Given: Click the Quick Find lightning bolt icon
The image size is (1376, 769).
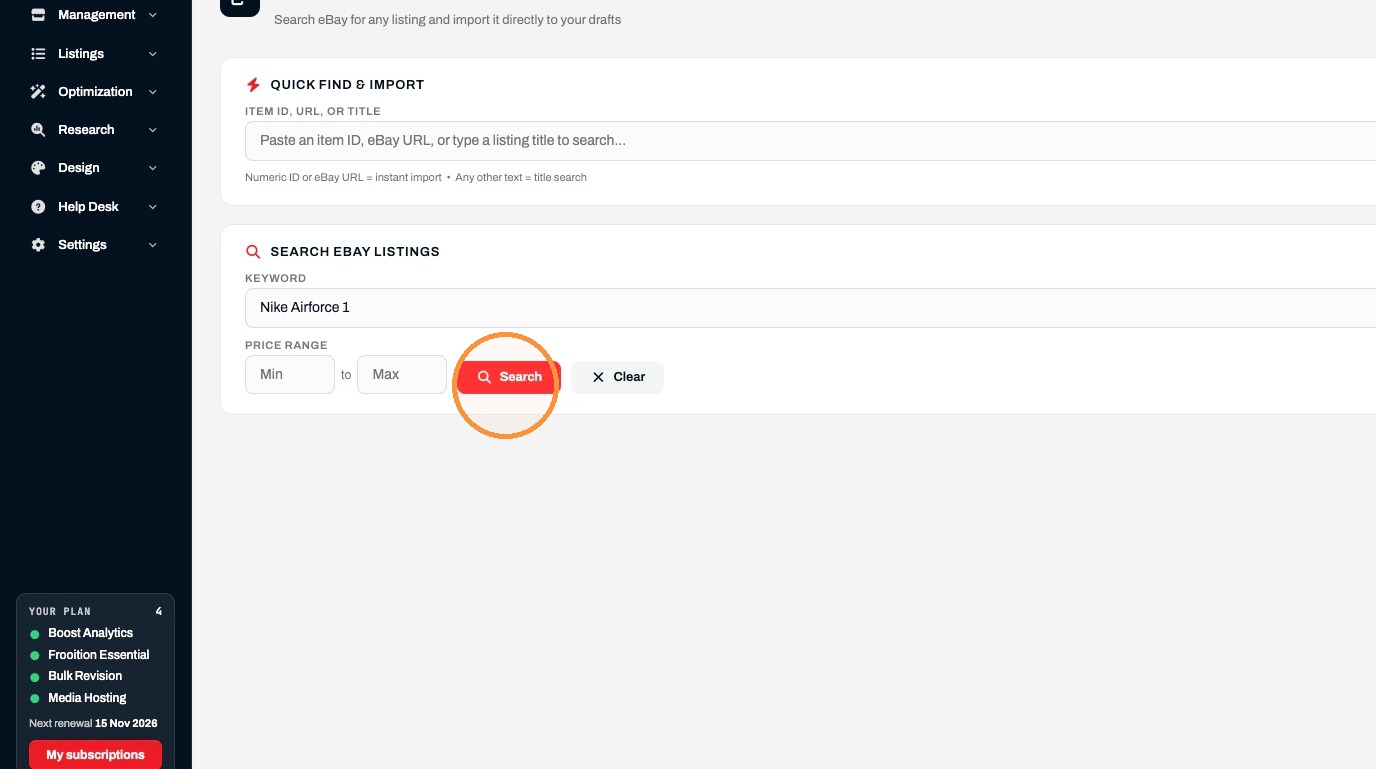Looking at the screenshot, I should click(x=253, y=85).
